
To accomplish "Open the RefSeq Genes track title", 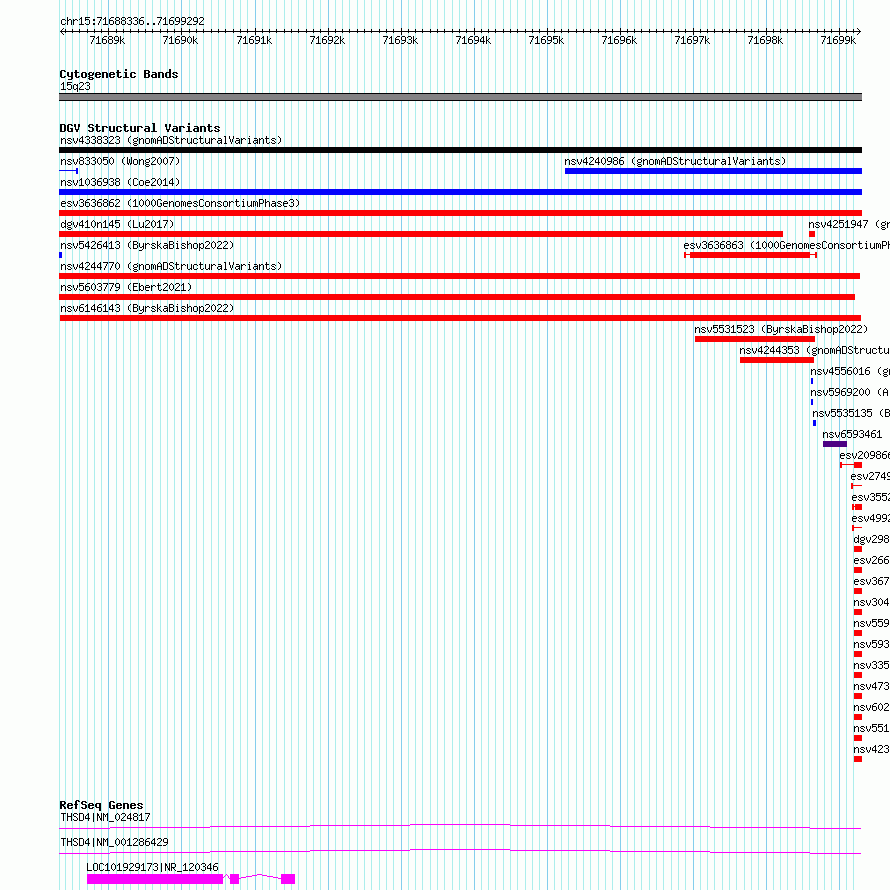I will [x=101, y=805].
